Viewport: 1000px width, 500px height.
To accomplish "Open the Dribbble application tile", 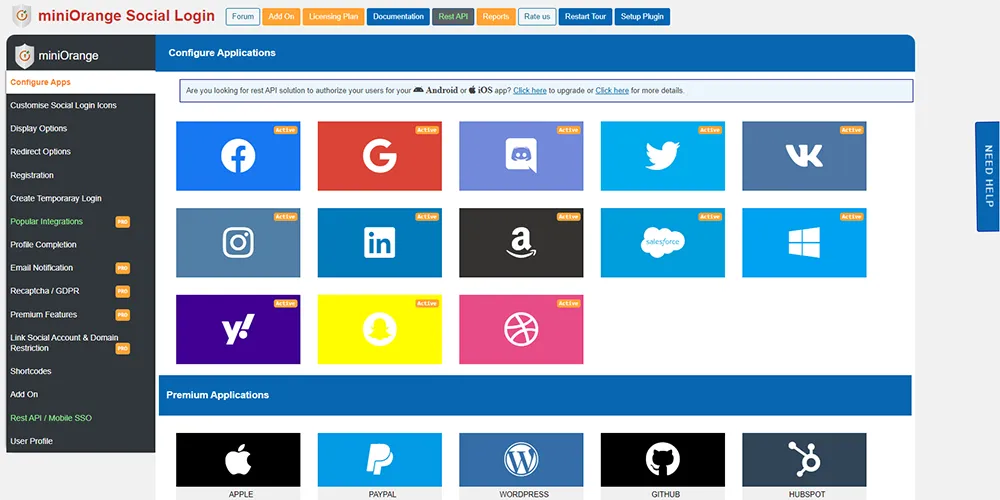I will tap(521, 329).
